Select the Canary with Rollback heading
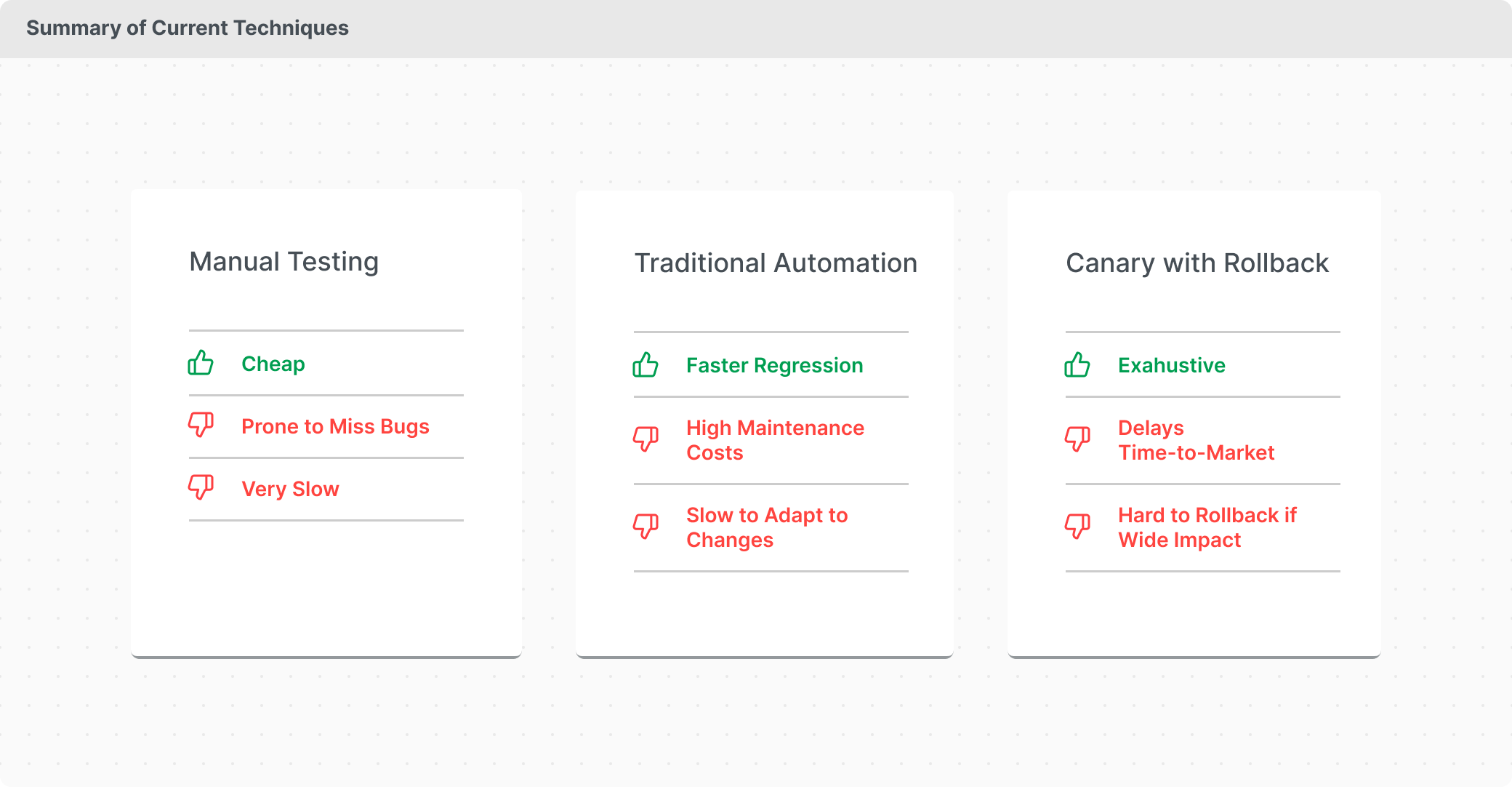The width and height of the screenshot is (1512, 787). 1197,263
